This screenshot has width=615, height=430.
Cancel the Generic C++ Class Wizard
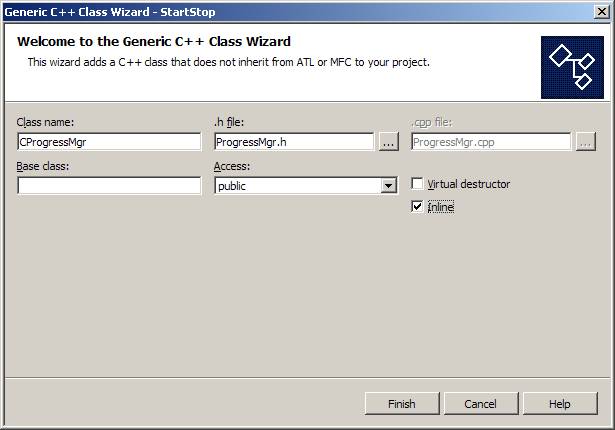point(481,404)
